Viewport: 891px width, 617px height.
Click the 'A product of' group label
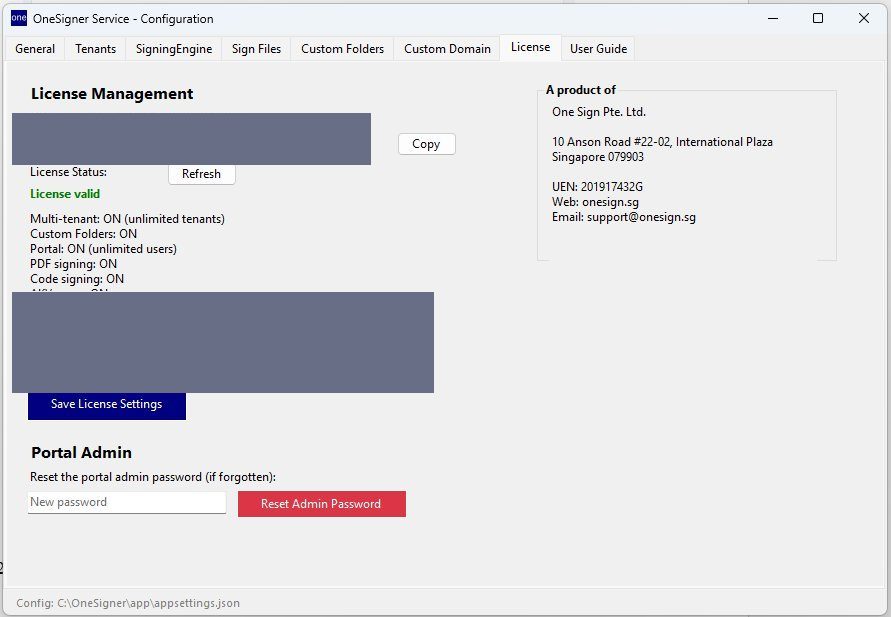[x=581, y=90]
